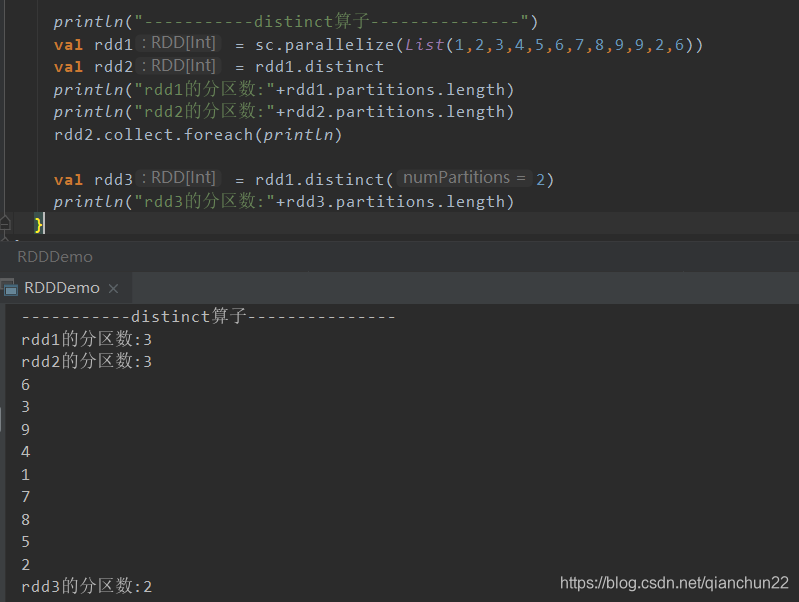The image size is (799, 602).
Task: Click the println distinct算子 code line
Action: [x=296, y=22]
